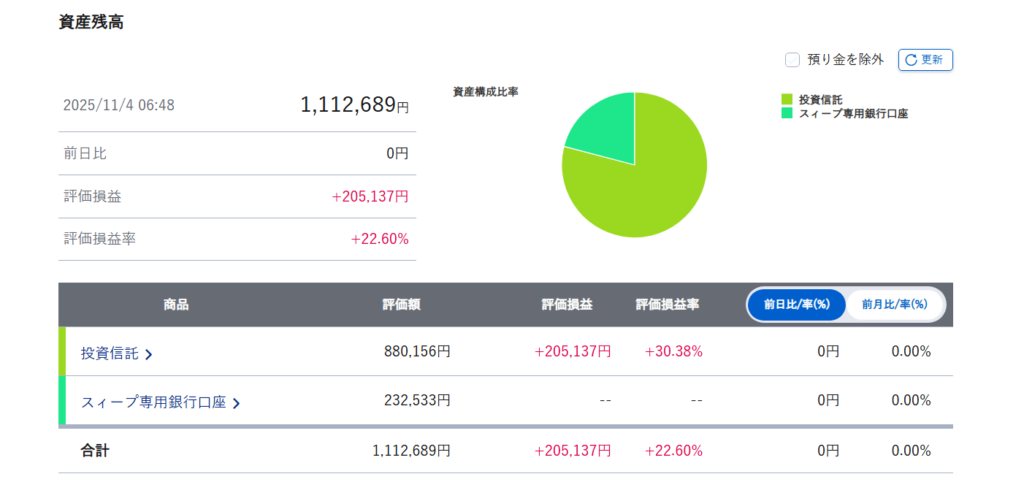Click the green スイープ専用銀行口座 legend swatch

[x=787, y=113]
